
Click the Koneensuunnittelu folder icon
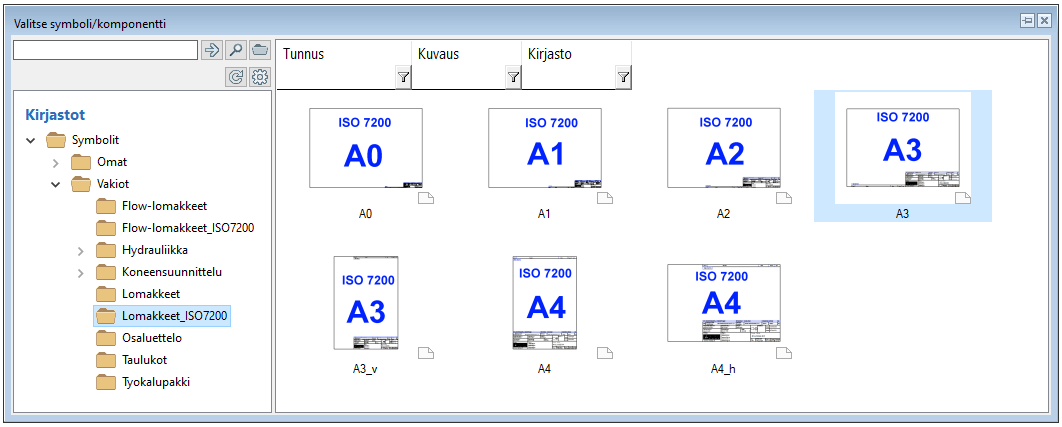click(106, 272)
